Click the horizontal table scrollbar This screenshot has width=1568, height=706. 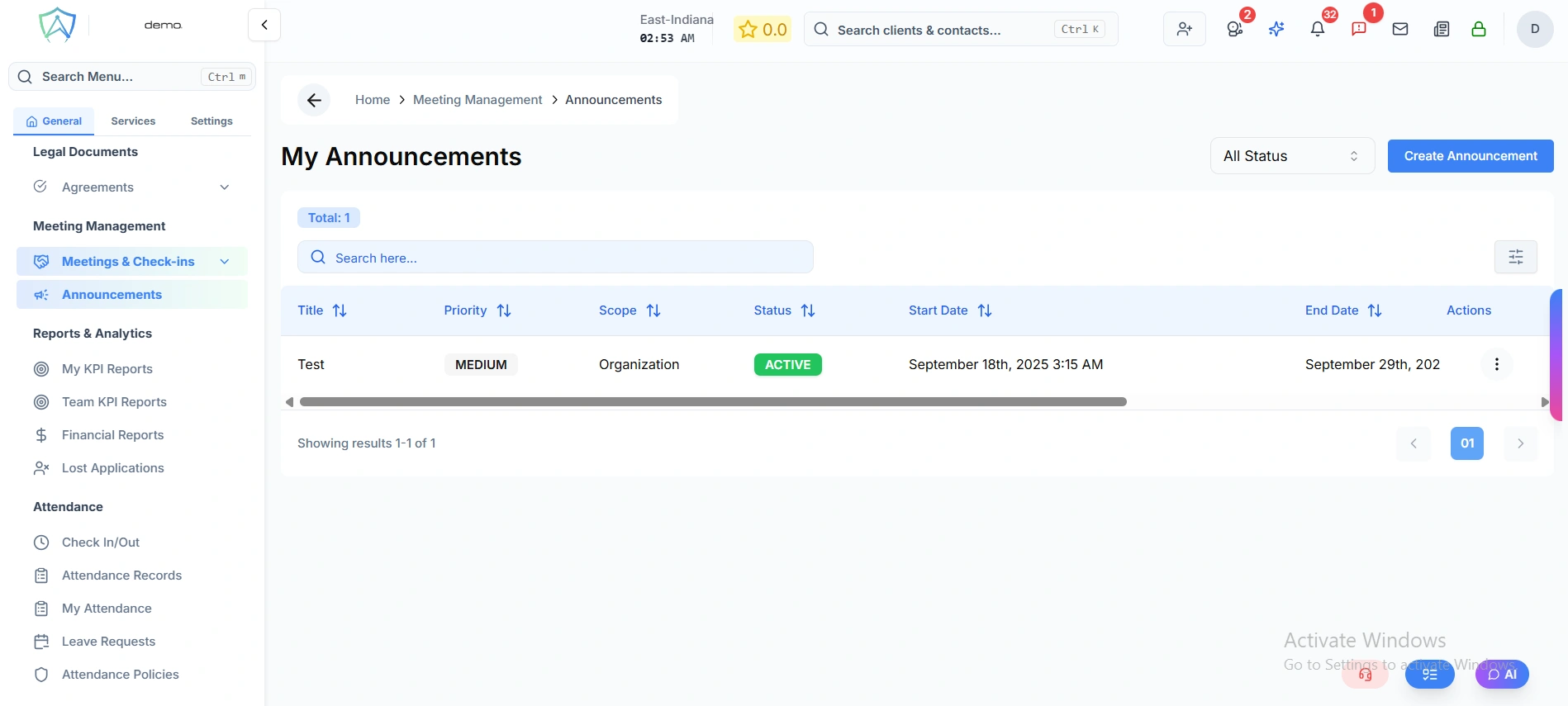pos(712,402)
